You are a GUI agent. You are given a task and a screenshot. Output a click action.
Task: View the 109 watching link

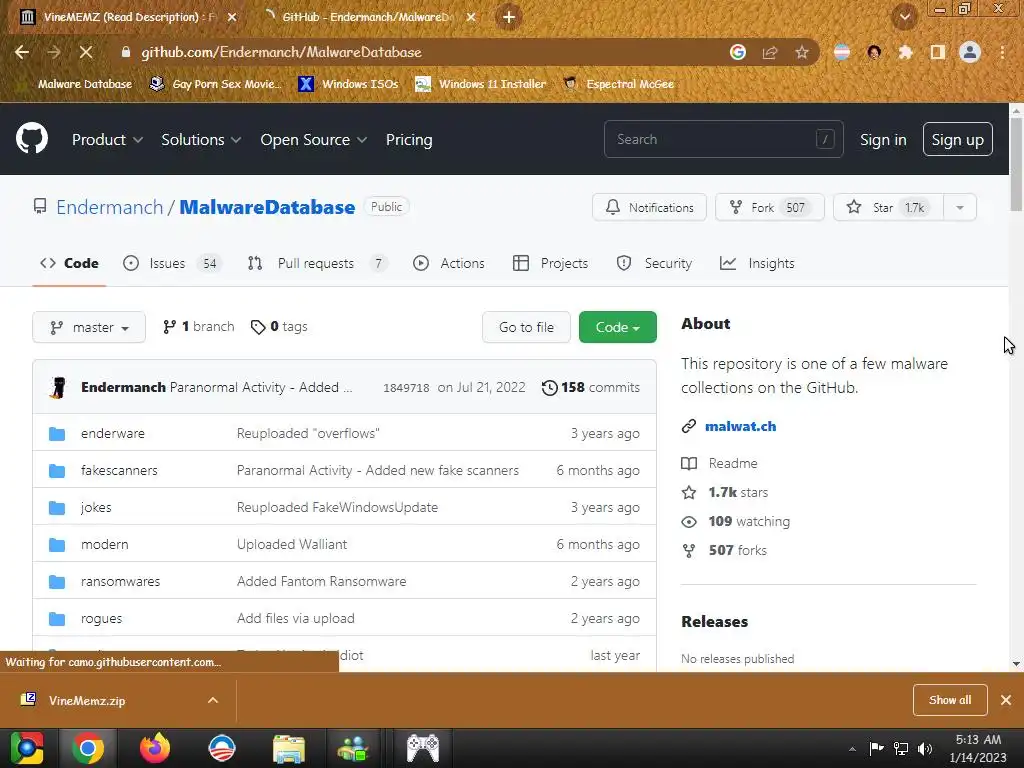click(x=736, y=521)
